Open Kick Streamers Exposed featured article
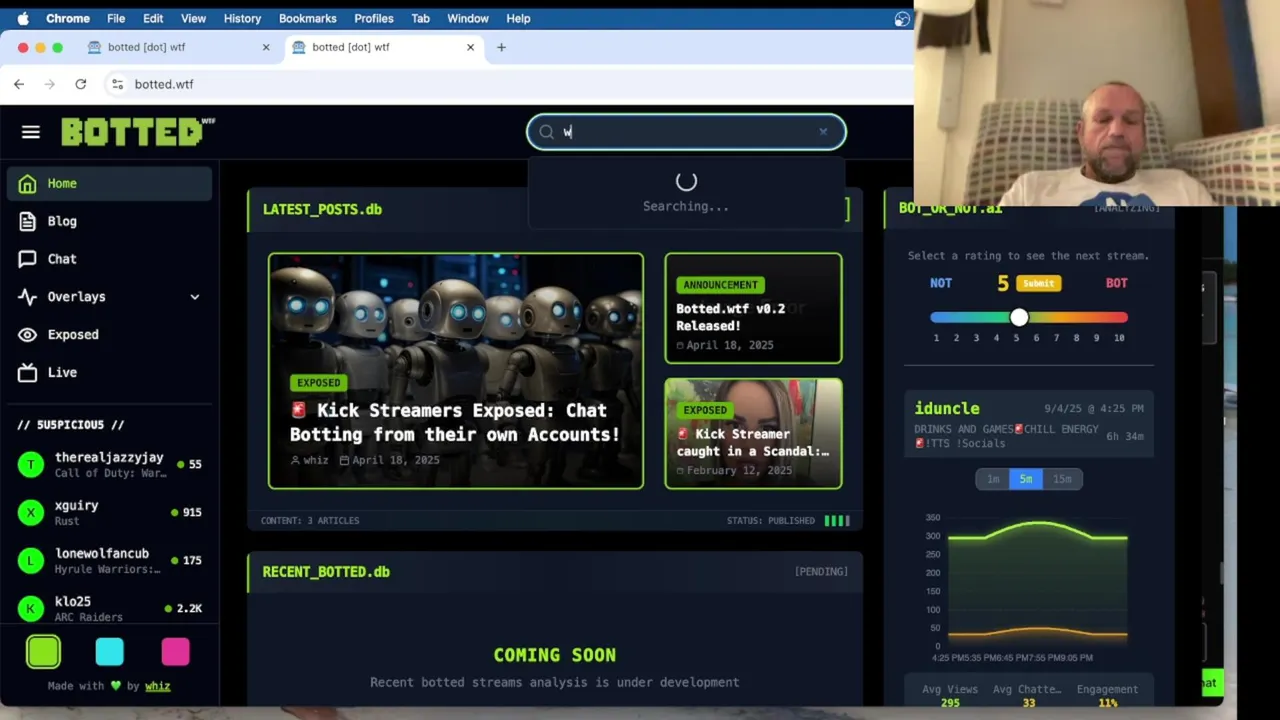The height and width of the screenshot is (720, 1280). click(456, 371)
